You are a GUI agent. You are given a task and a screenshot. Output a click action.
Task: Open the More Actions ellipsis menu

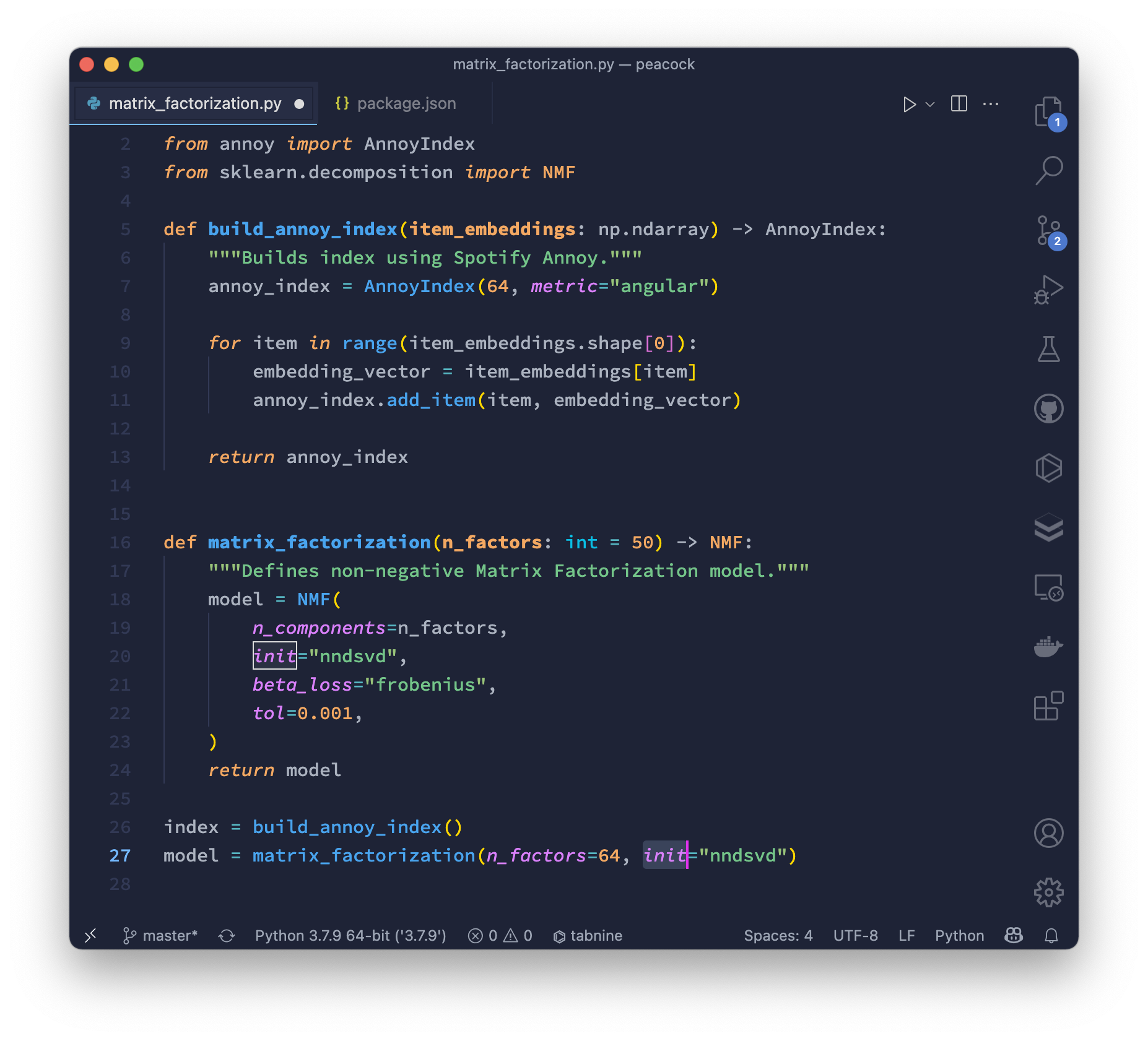click(x=990, y=104)
